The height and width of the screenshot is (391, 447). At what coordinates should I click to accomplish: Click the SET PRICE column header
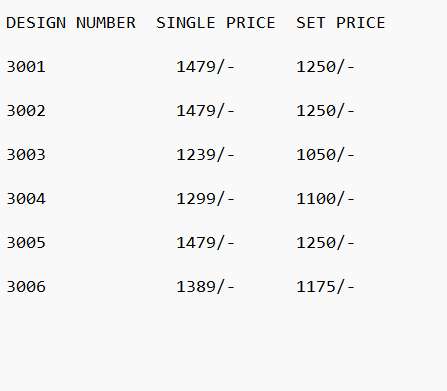point(340,23)
